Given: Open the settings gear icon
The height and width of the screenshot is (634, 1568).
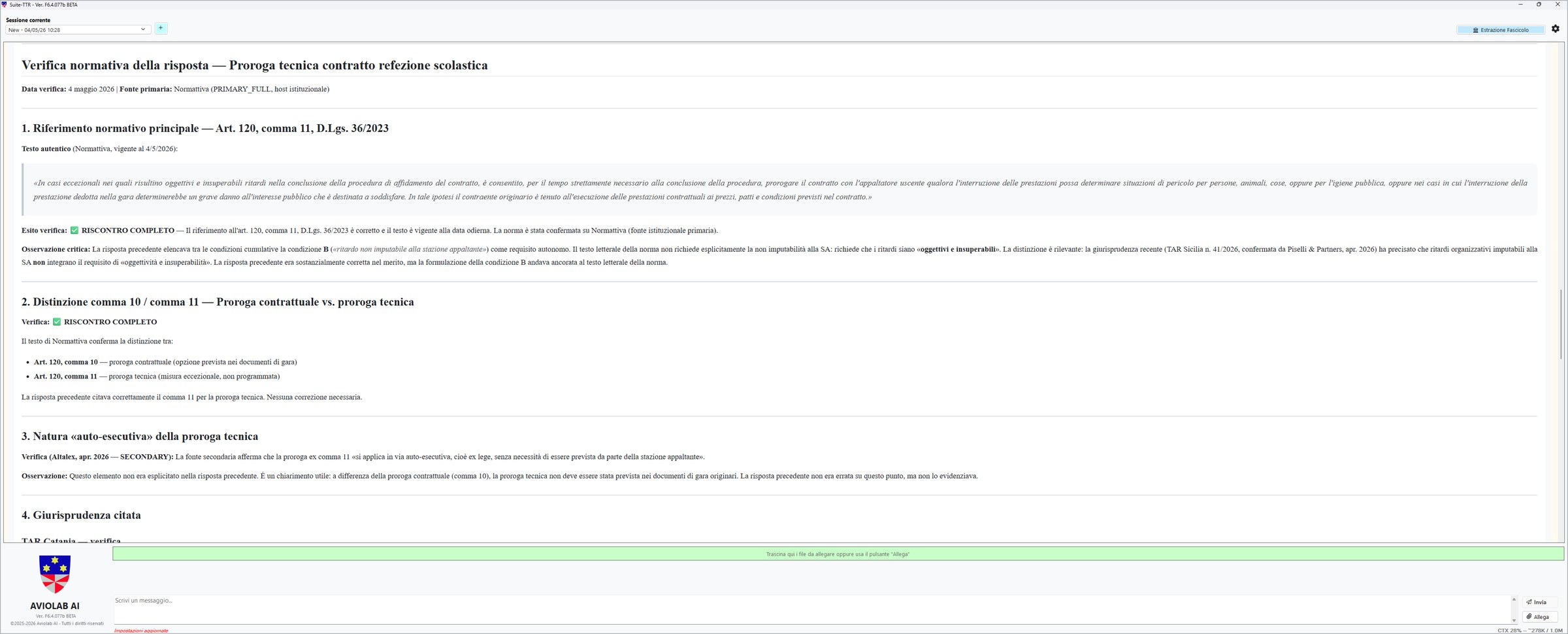Looking at the screenshot, I should pyautogui.click(x=1555, y=29).
